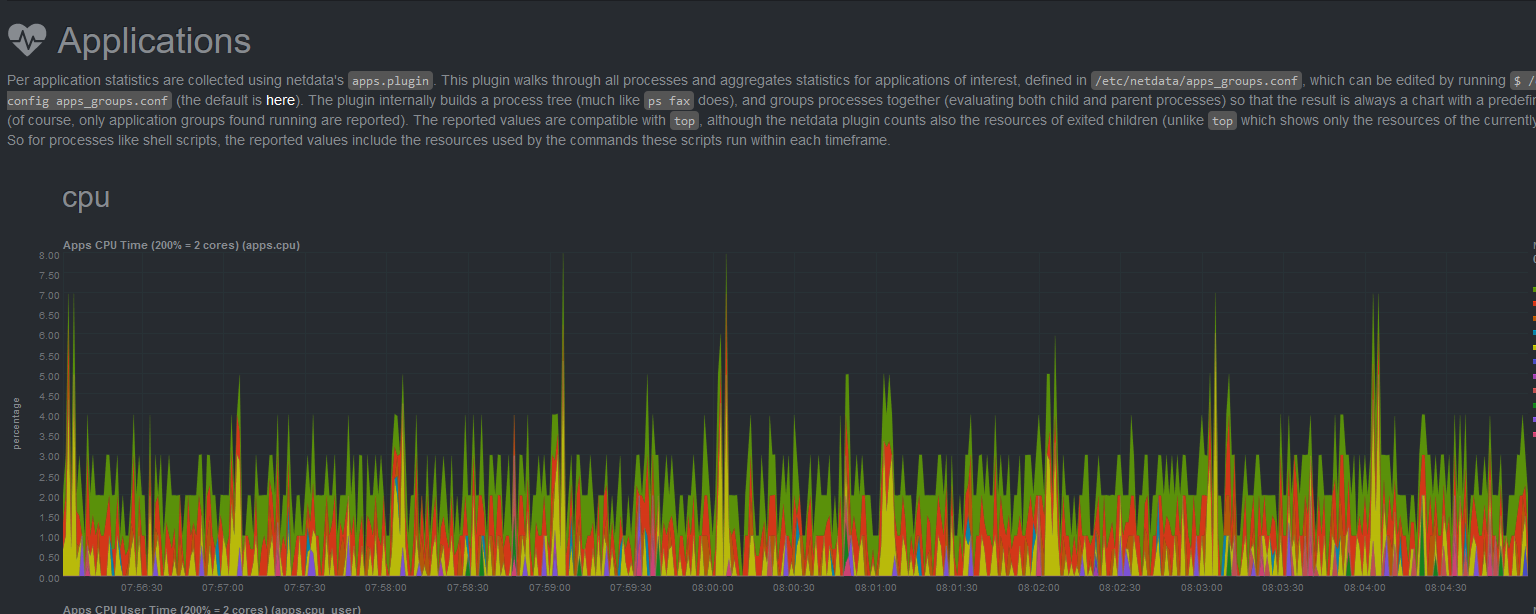Click the Apps CPU Time chart title
Screen dimensions: 1536x614
click(x=180, y=245)
